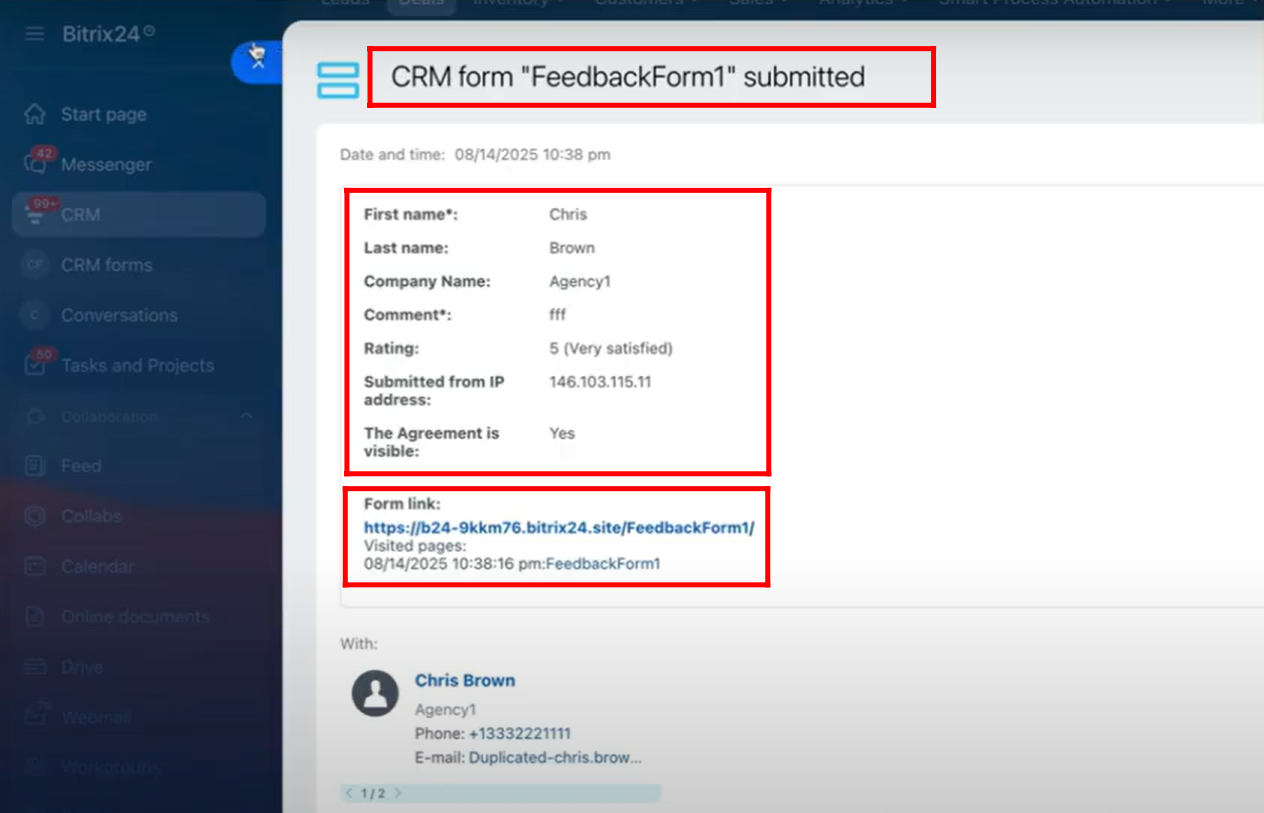Click the Webmail icon in the sidebar

(35, 717)
